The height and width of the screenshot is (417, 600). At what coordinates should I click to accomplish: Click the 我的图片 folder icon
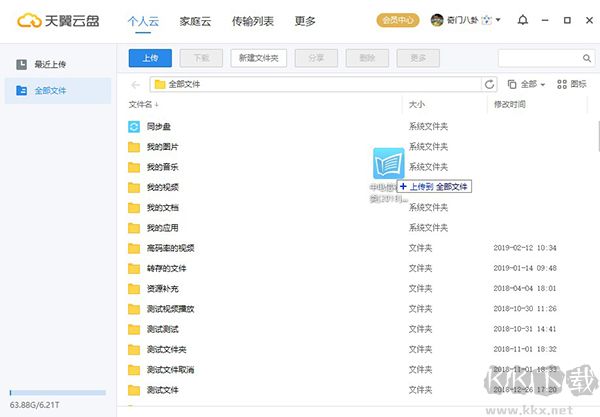(x=134, y=147)
